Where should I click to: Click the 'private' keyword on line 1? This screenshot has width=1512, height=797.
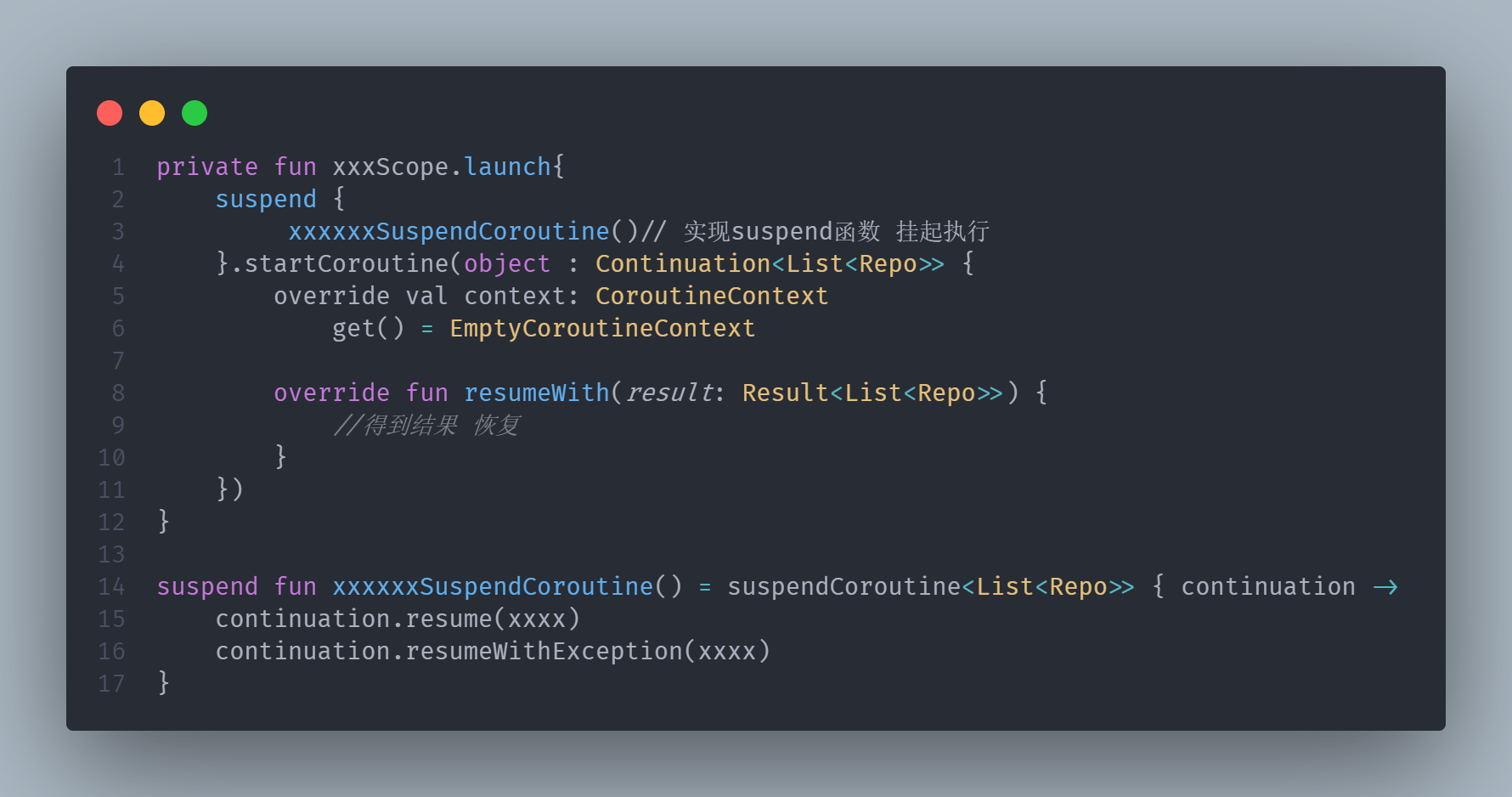point(207,167)
